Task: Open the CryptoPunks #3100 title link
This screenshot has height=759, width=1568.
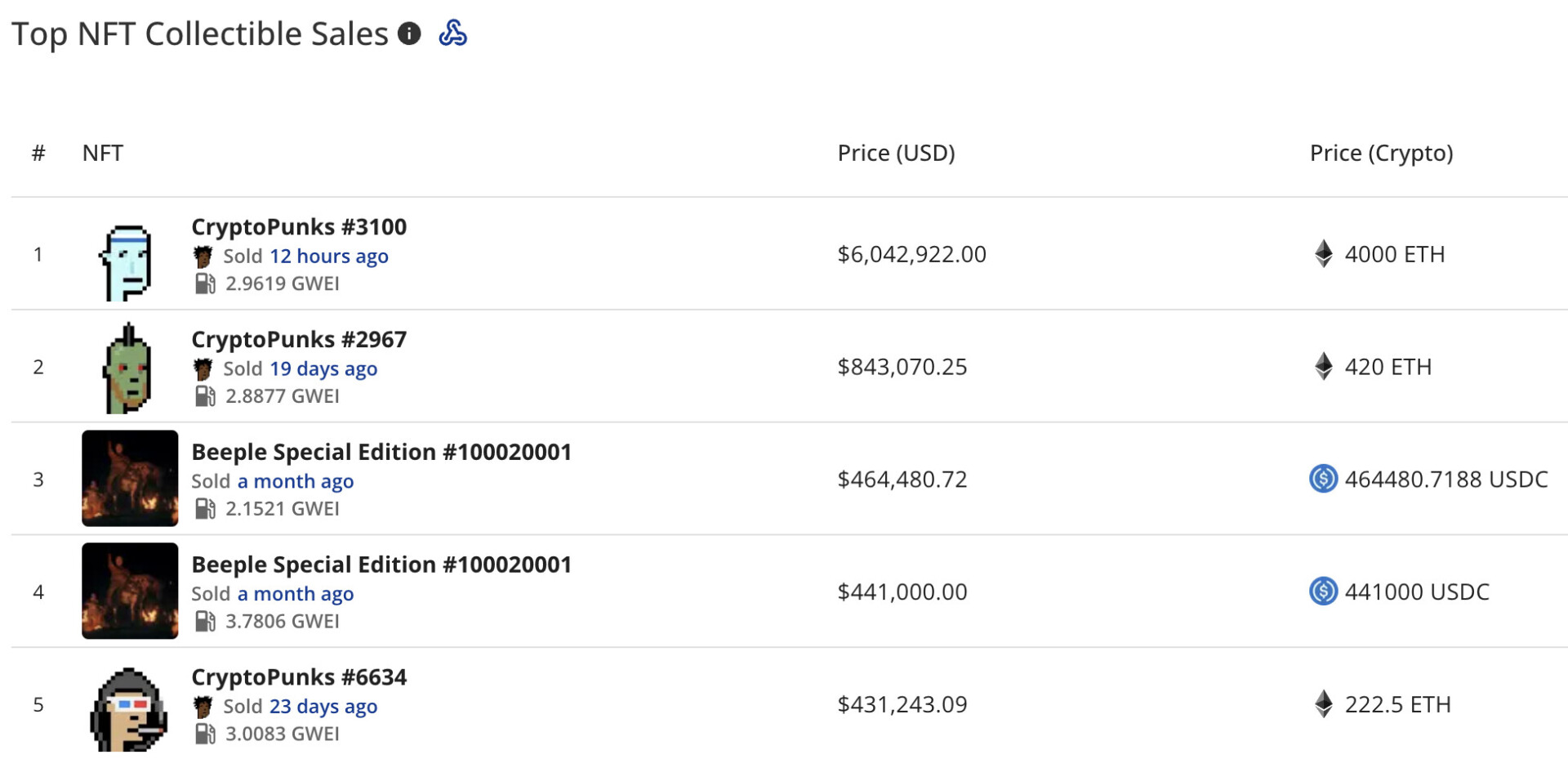Action: pos(299,227)
